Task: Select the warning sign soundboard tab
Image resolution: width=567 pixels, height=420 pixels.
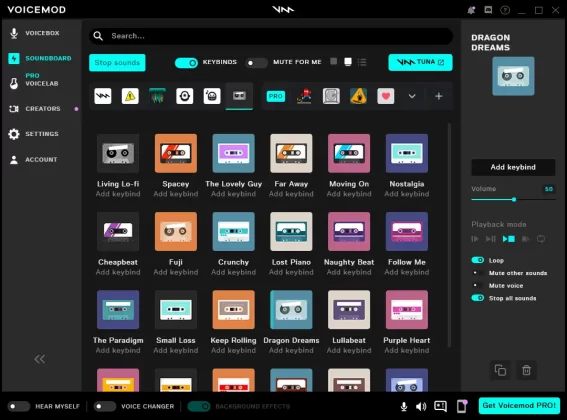Action: pos(130,96)
